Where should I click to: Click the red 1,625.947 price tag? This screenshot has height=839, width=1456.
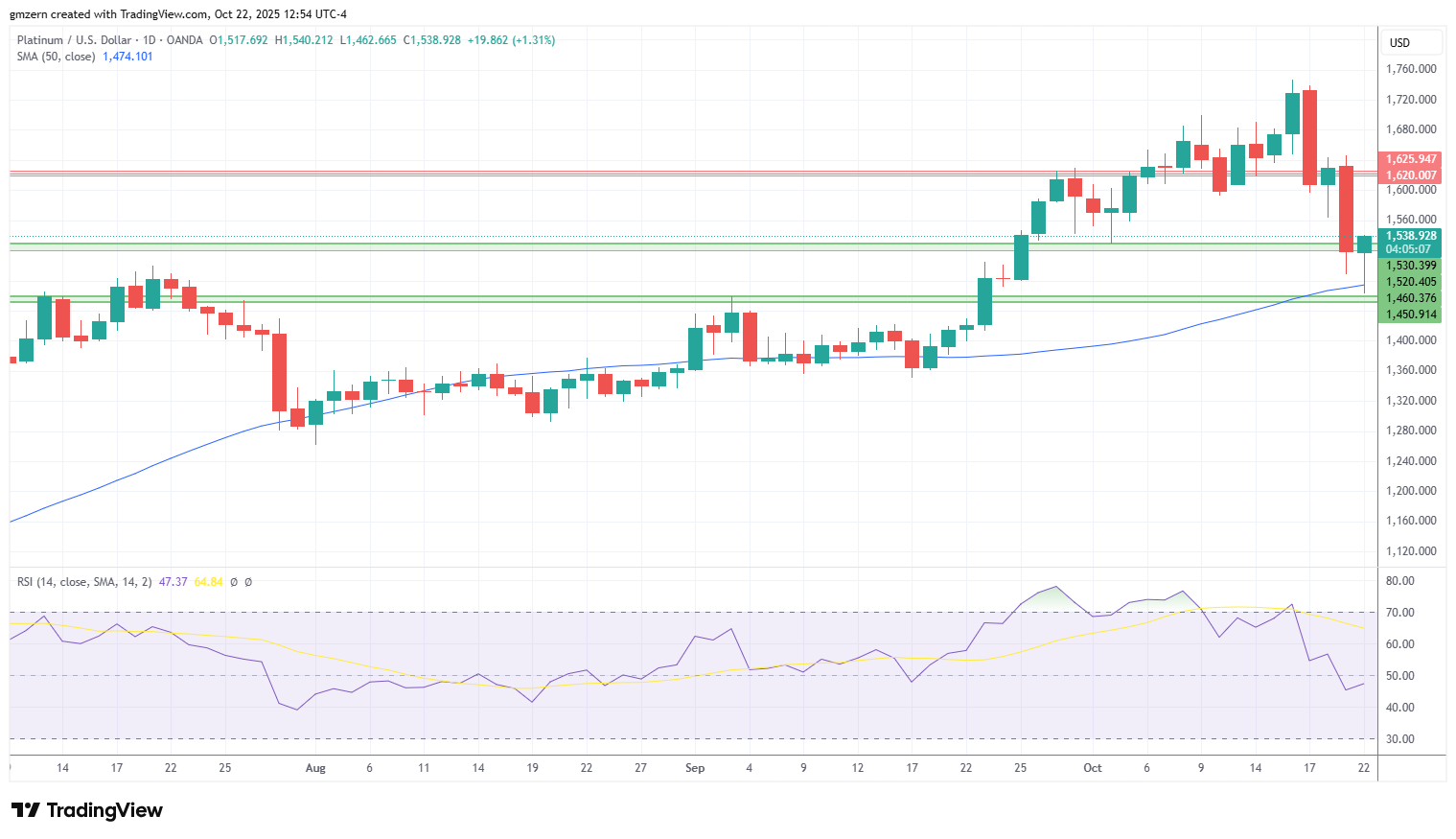pos(1411,159)
